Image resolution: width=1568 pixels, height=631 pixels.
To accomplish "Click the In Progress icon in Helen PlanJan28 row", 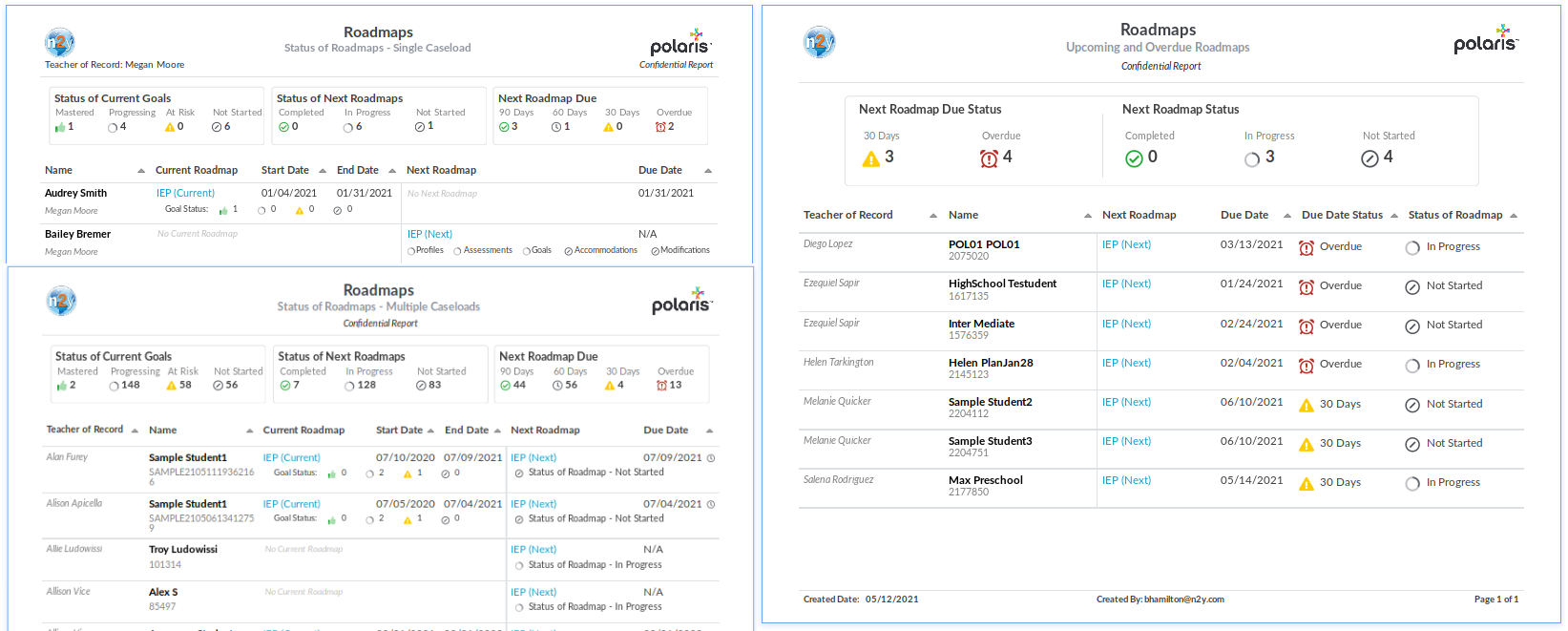I will click(x=1412, y=365).
